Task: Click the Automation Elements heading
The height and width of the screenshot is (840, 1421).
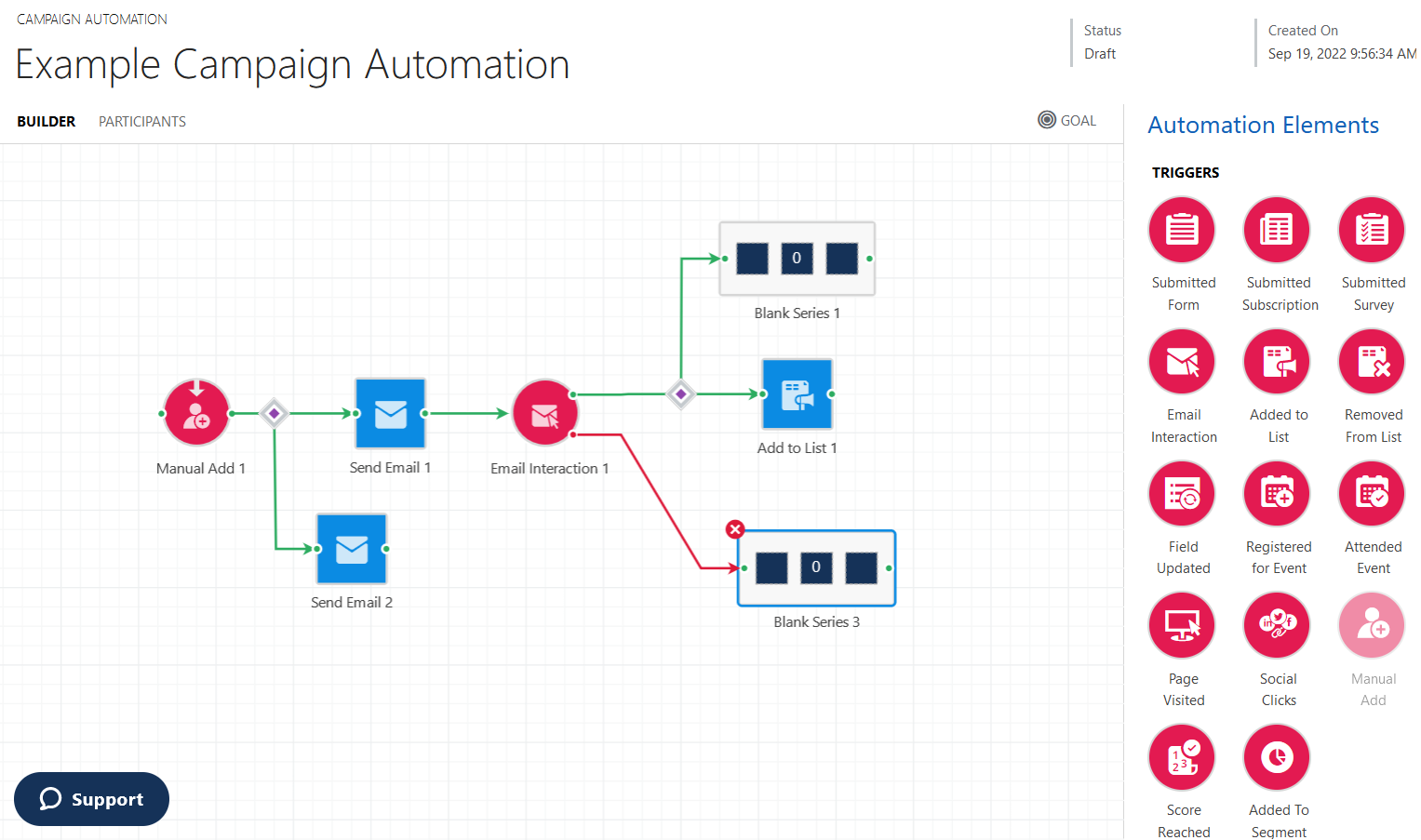Action: (1263, 126)
